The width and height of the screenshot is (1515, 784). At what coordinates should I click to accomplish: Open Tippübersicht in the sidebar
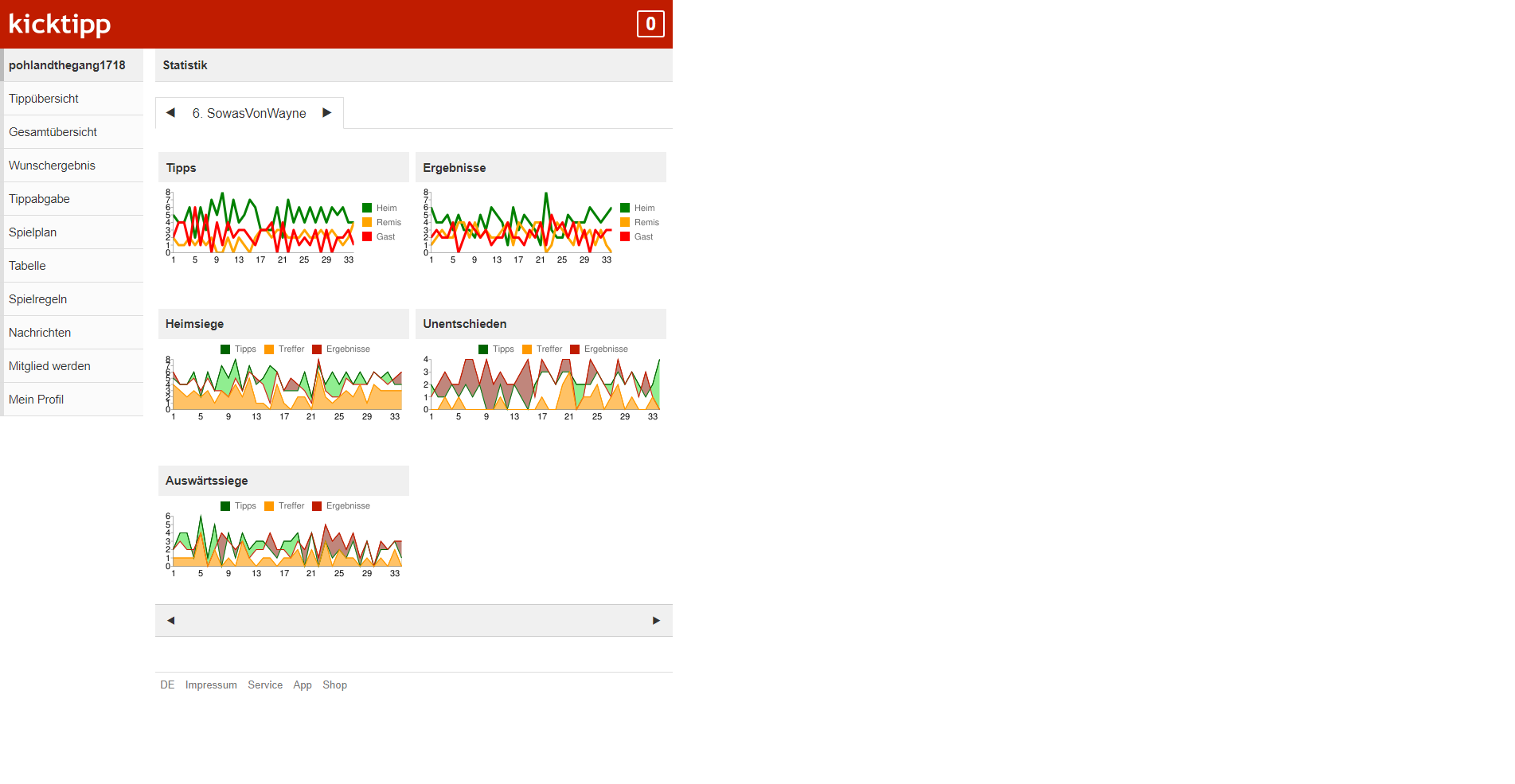pyautogui.click(x=44, y=99)
